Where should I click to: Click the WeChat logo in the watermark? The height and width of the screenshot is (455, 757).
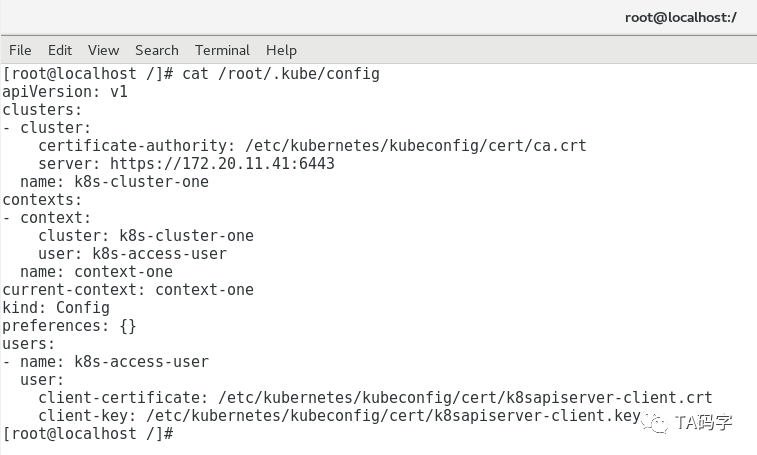655,423
